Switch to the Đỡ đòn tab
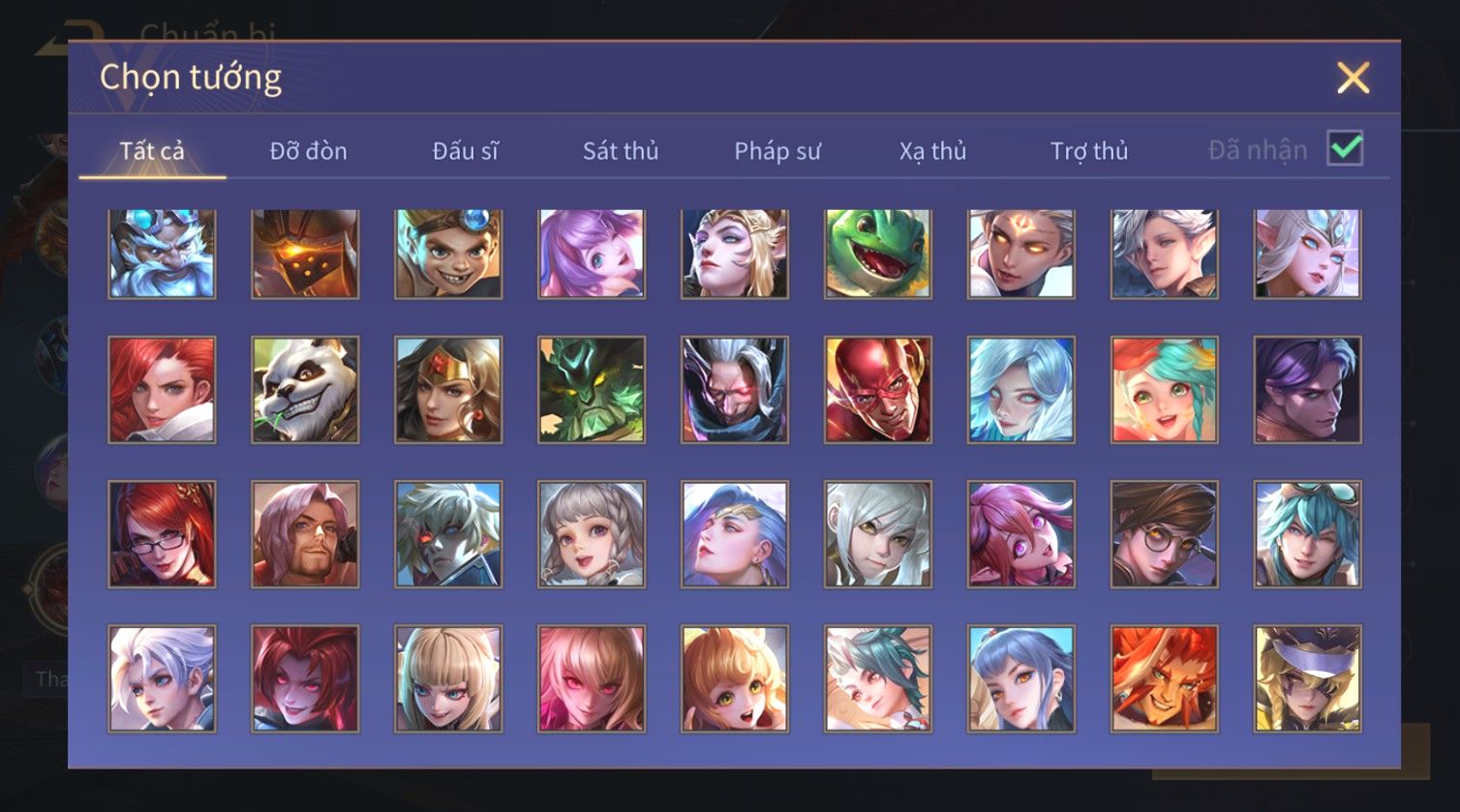The image size is (1460, 812). click(x=308, y=151)
